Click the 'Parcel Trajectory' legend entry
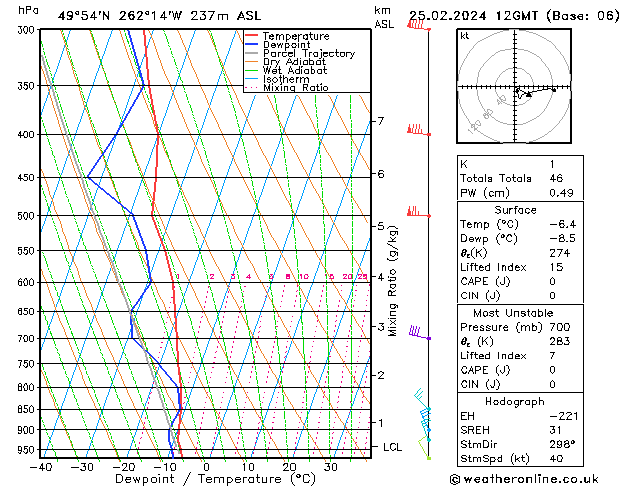The width and height of the screenshot is (629, 486). (309, 53)
